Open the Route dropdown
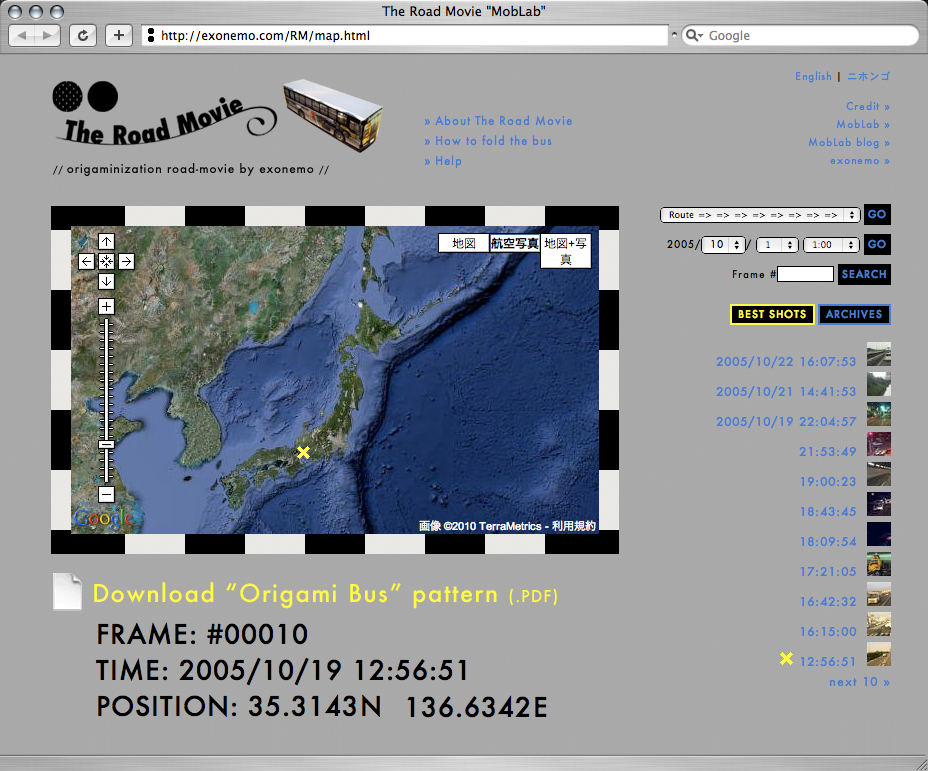This screenshot has width=928, height=771. point(761,215)
